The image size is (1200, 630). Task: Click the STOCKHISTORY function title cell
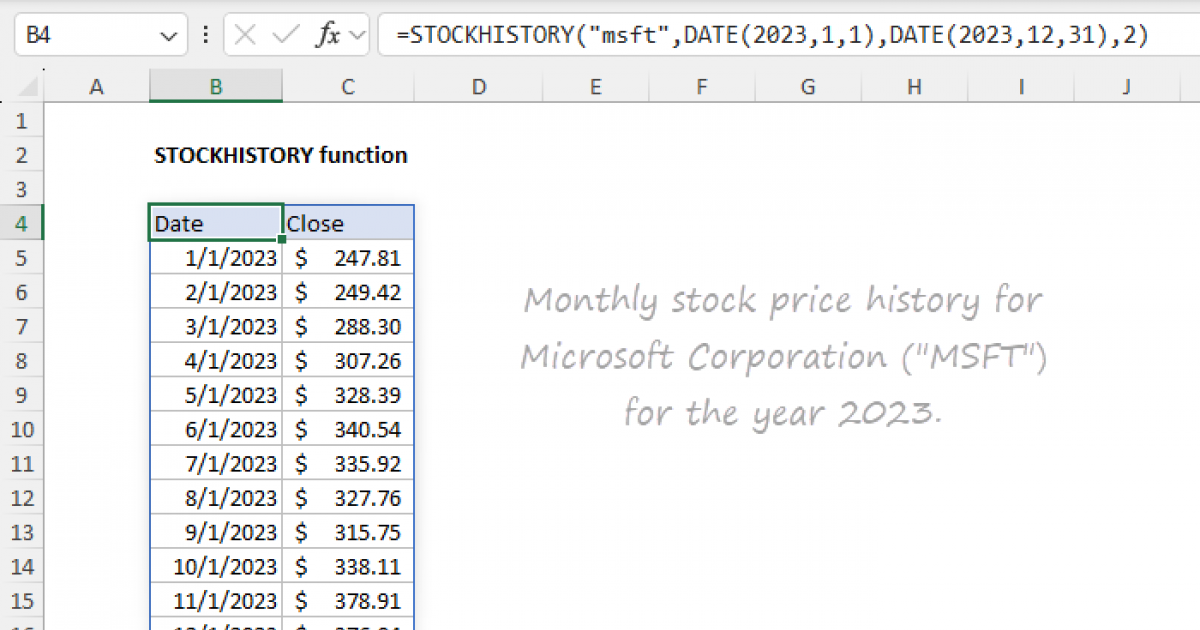click(x=281, y=155)
